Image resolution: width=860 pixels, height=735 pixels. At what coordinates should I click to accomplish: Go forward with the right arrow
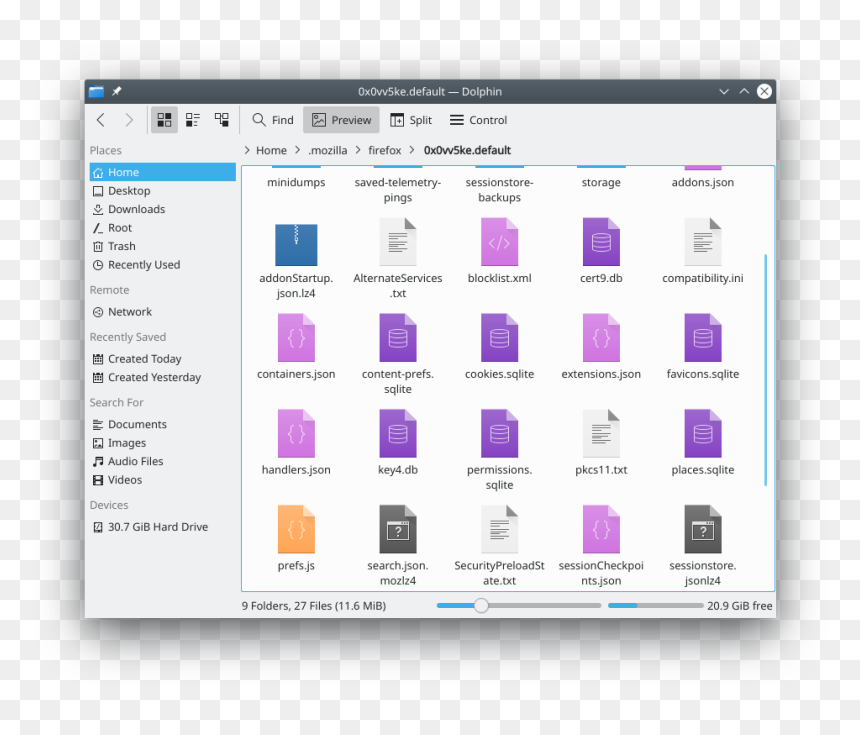[x=129, y=120]
